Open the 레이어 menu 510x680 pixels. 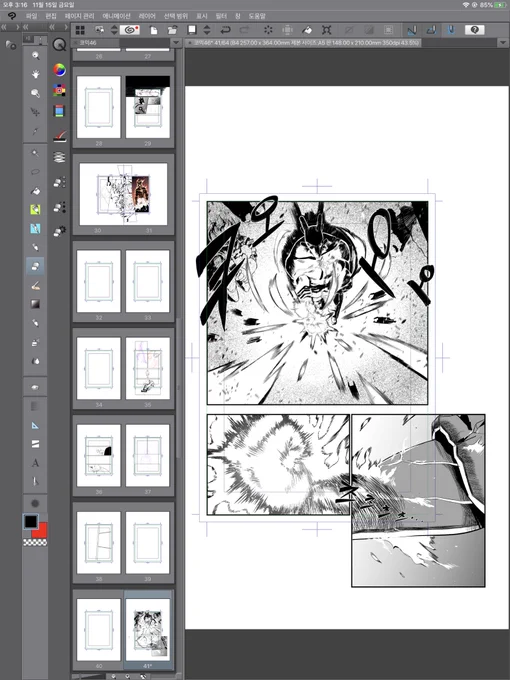pos(147,16)
